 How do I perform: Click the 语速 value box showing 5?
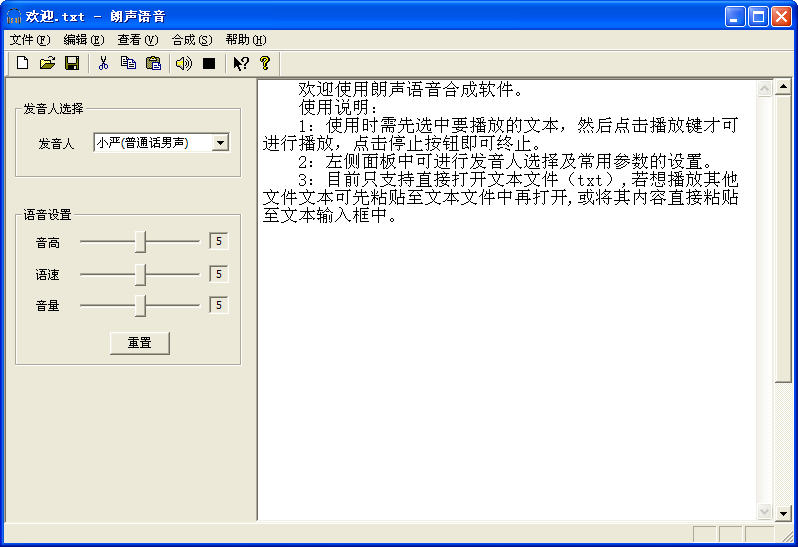point(219,274)
